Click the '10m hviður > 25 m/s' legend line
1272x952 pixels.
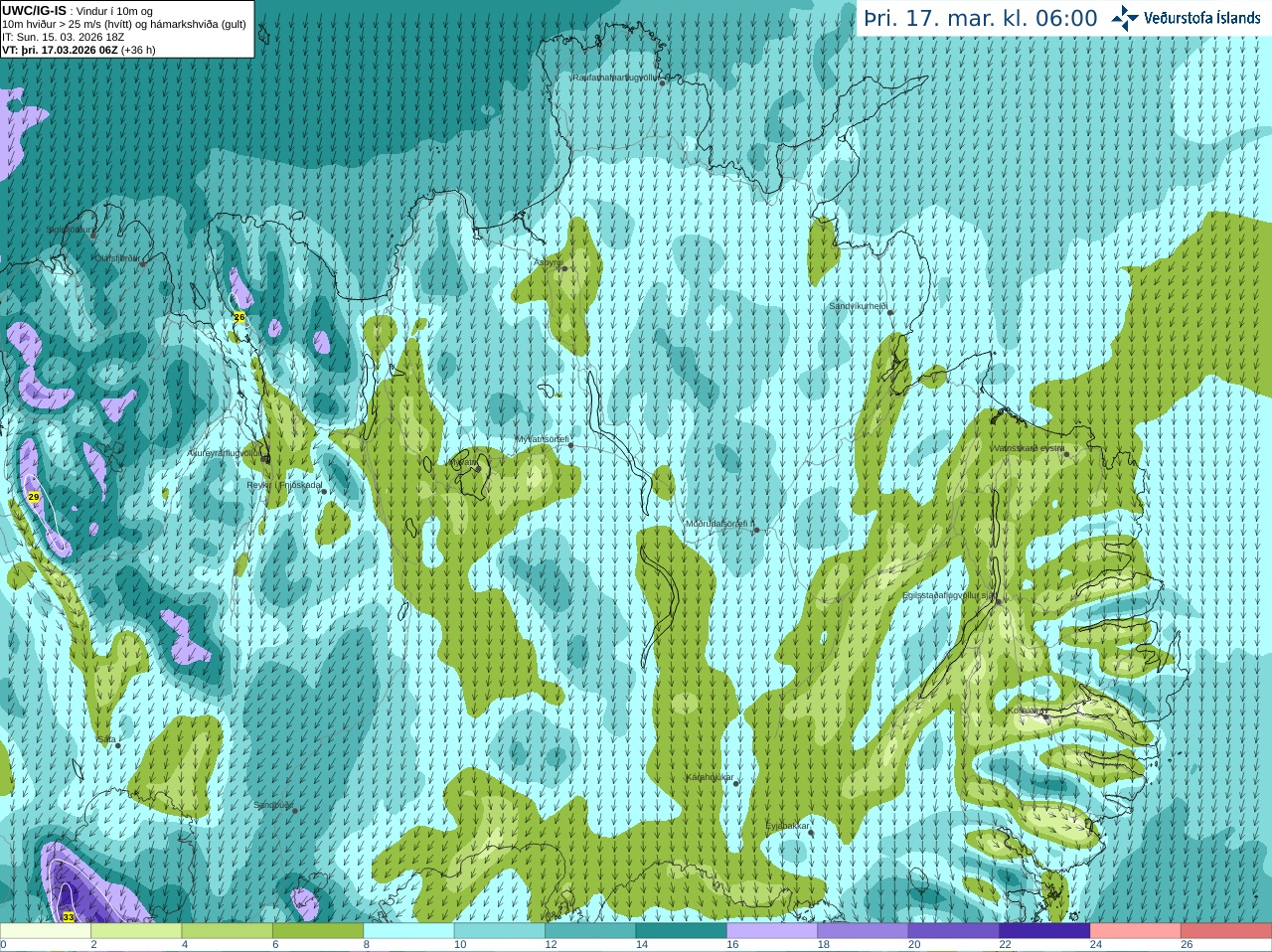tap(124, 24)
